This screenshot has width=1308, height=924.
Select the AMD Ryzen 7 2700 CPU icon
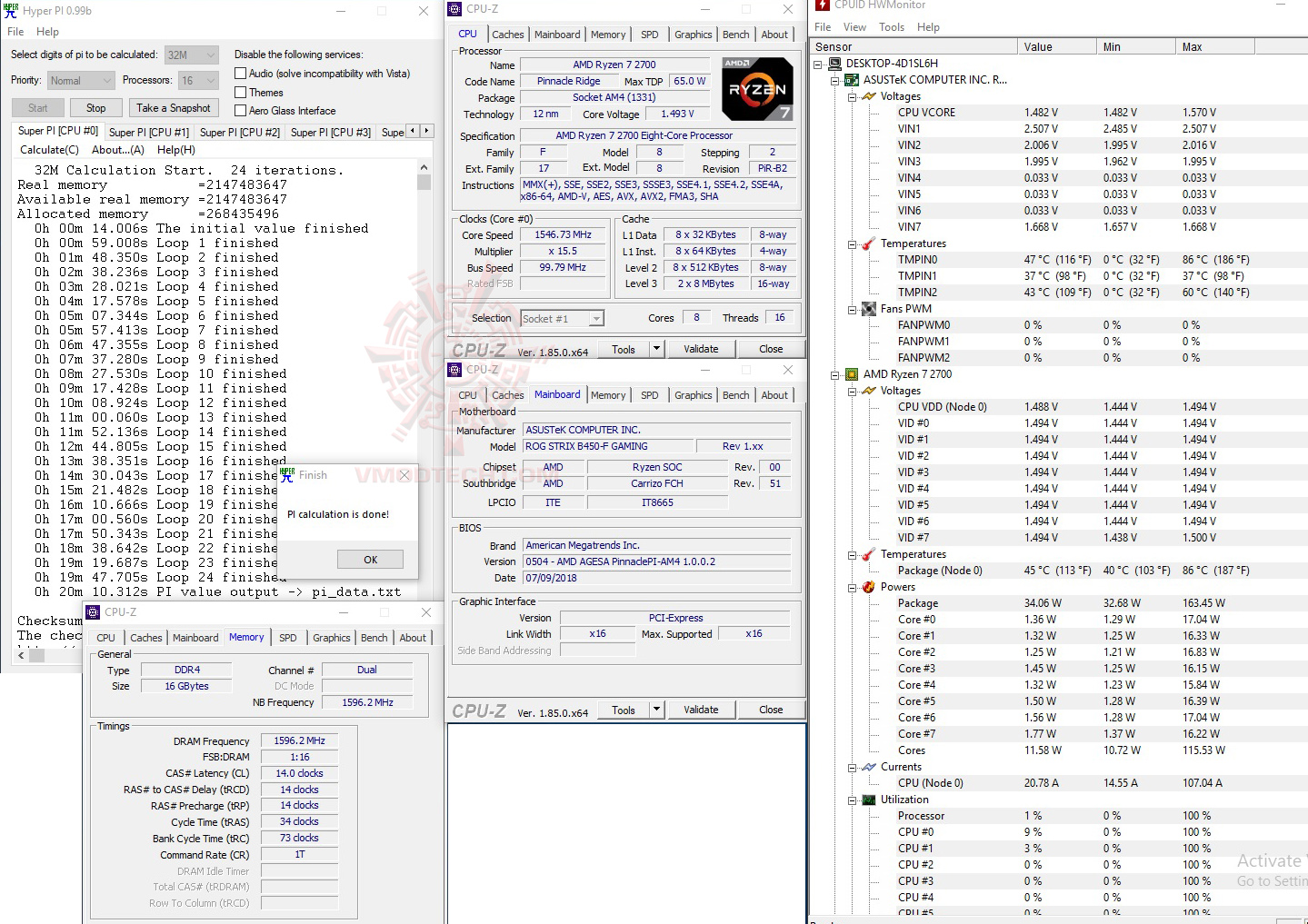[x=852, y=374]
